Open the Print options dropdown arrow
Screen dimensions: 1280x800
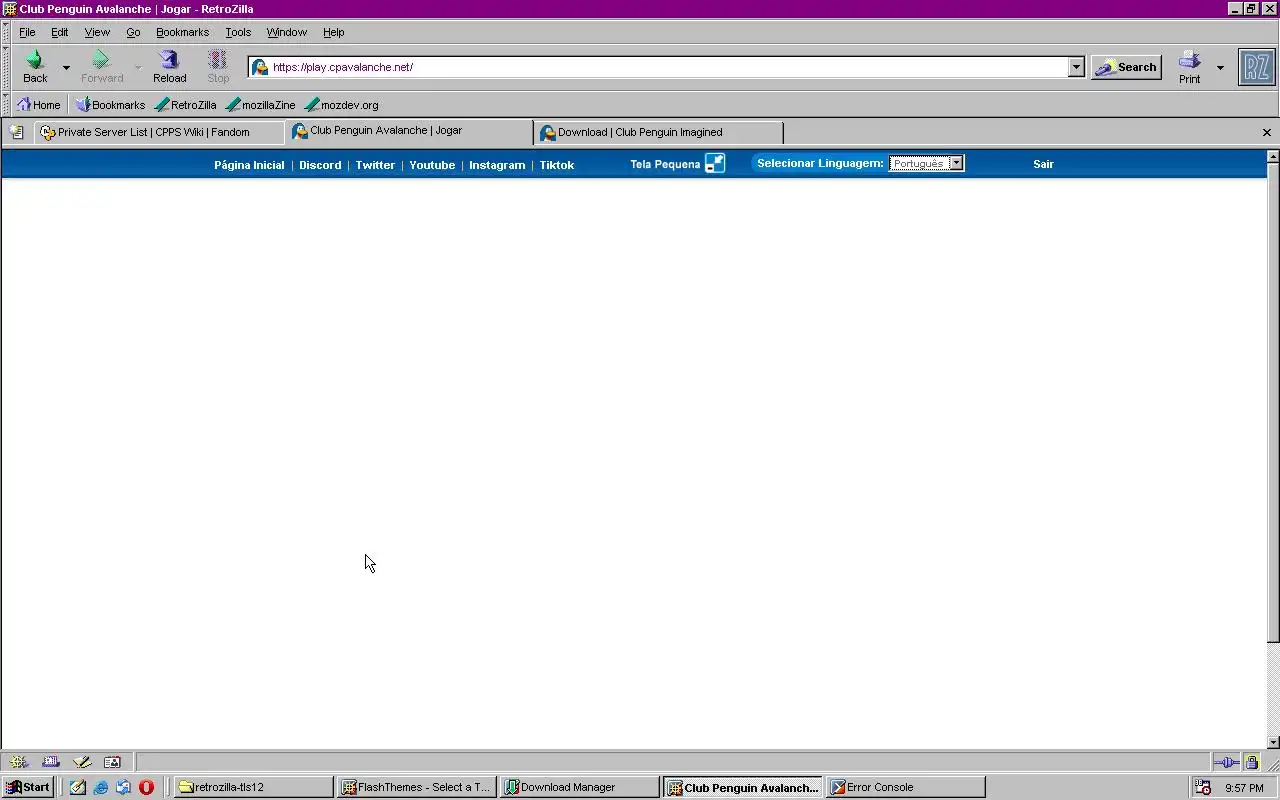(1220, 68)
